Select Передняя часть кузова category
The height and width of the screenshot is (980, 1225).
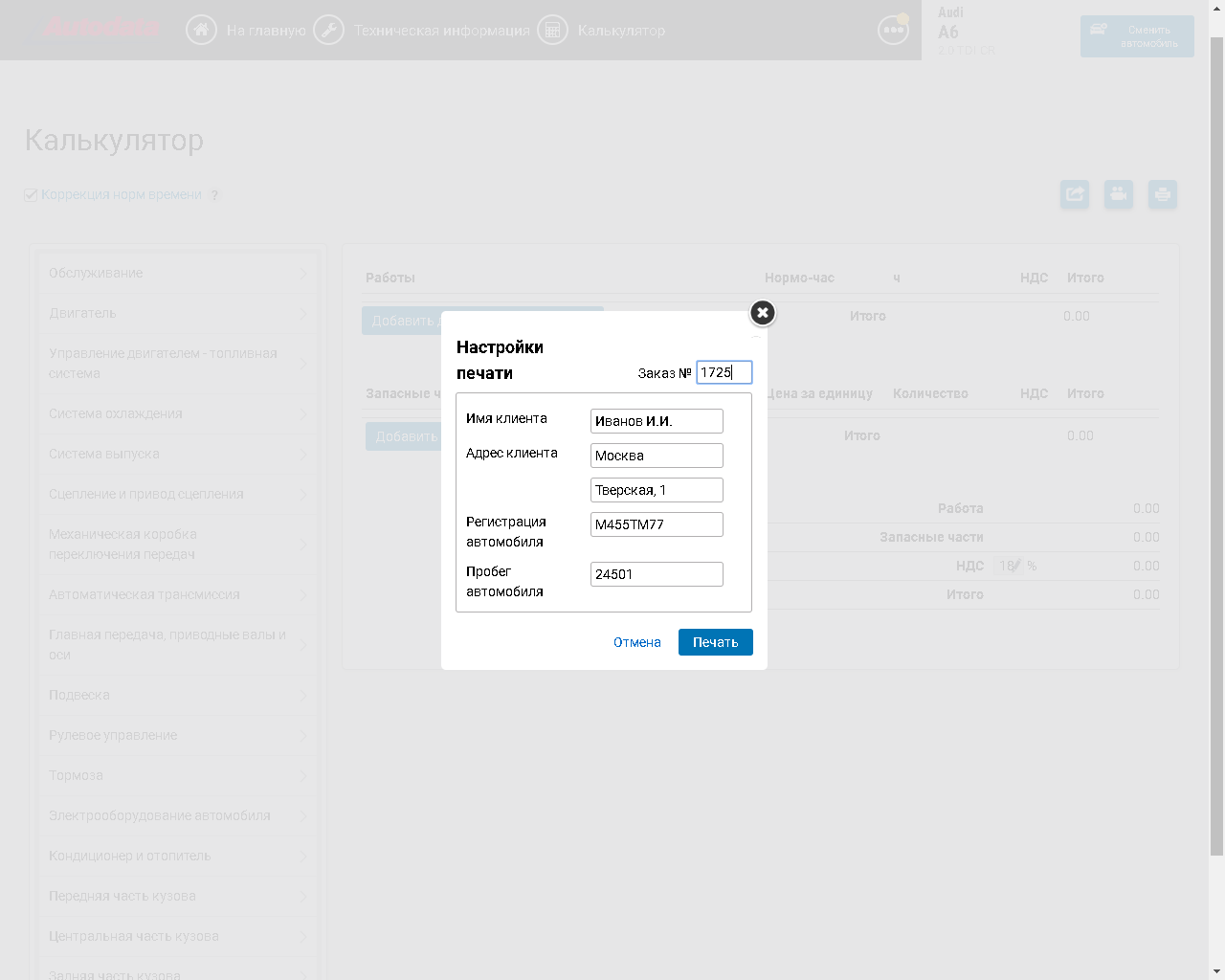[x=177, y=896]
